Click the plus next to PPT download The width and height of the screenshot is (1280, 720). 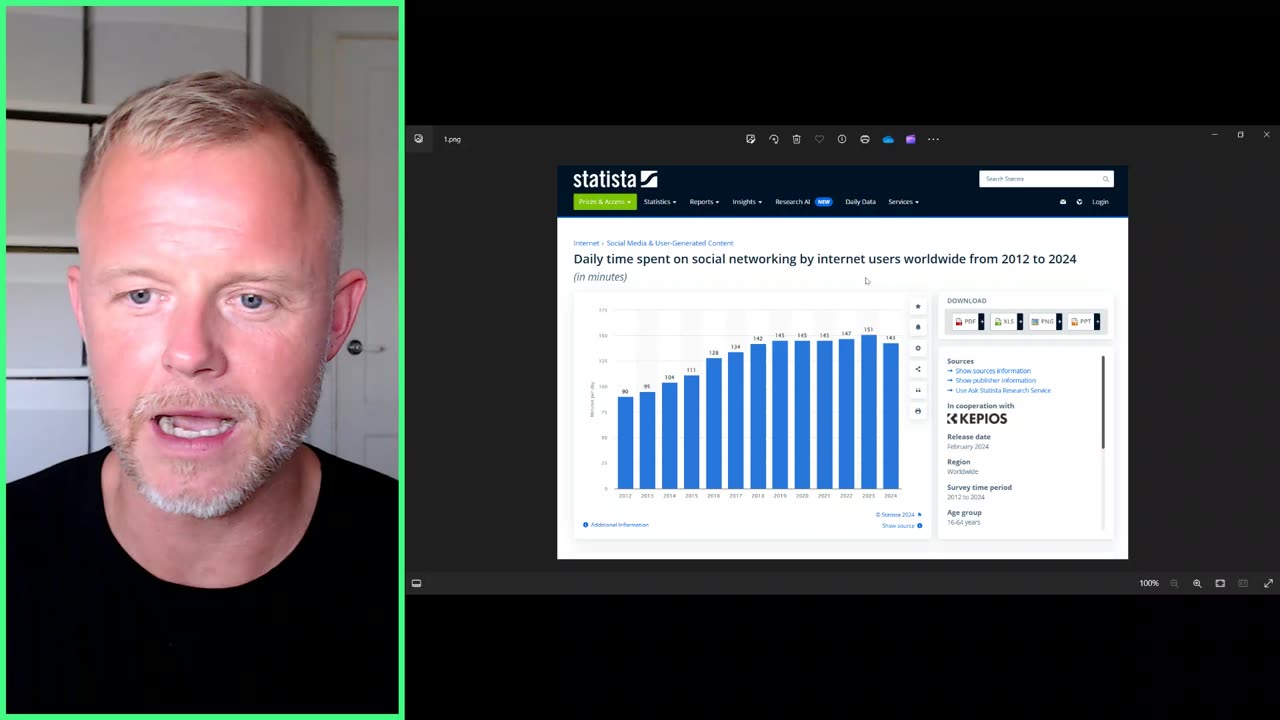[1097, 321]
